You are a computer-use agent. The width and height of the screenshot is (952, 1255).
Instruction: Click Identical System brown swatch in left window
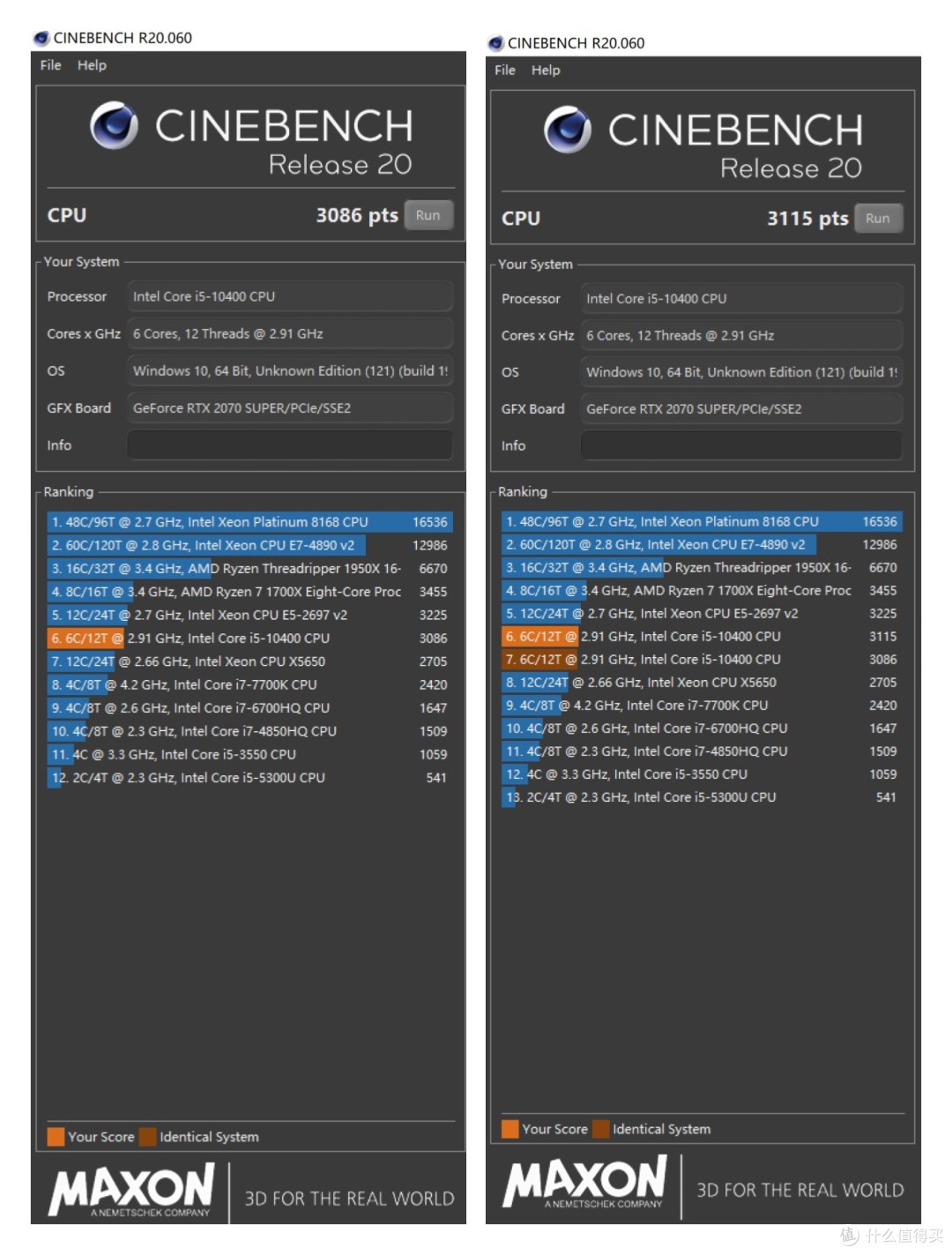(148, 1137)
